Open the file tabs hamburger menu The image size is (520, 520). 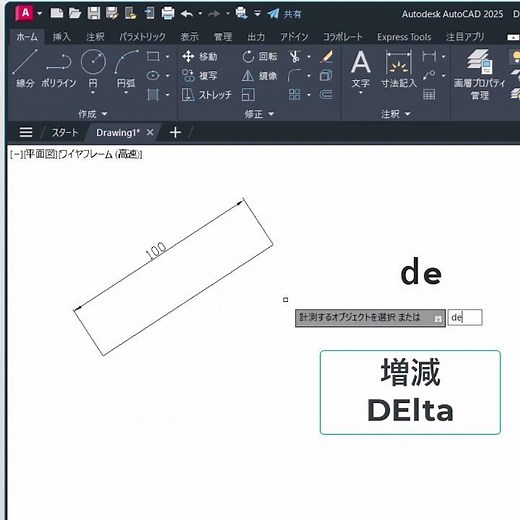pos(26,132)
